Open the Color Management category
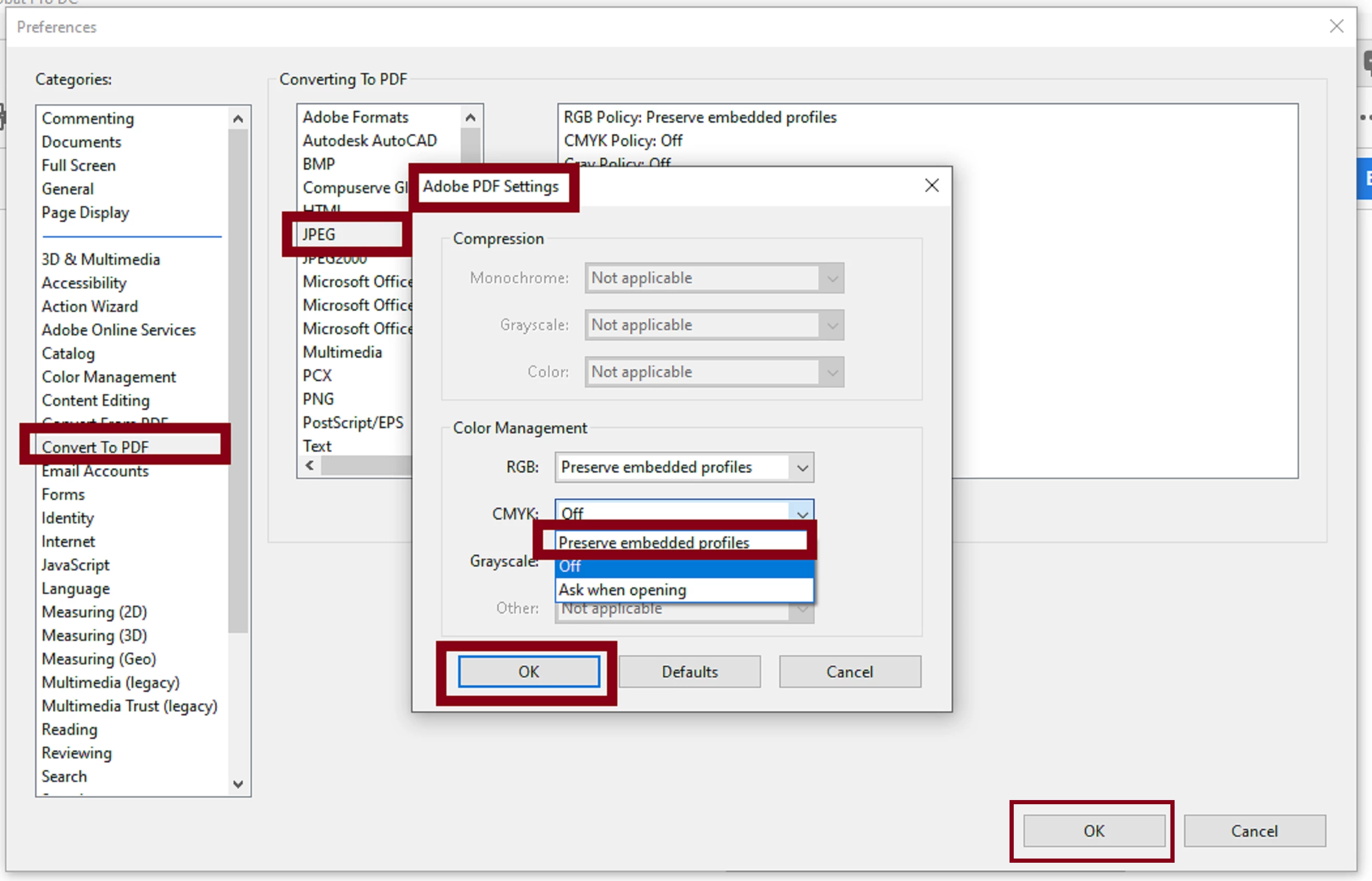The height and width of the screenshot is (881, 1372). tap(109, 377)
